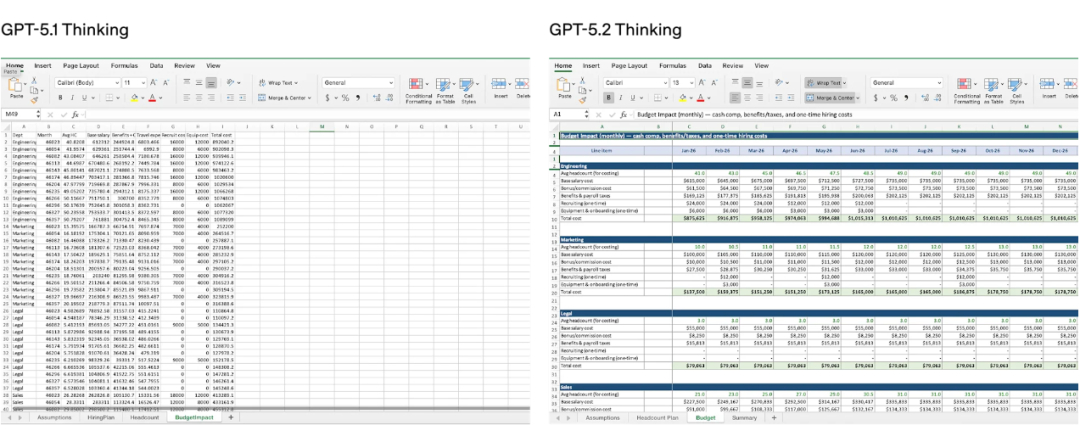Click Increase Indent in the right window
This screenshot has width=1080, height=425.
click(791, 98)
